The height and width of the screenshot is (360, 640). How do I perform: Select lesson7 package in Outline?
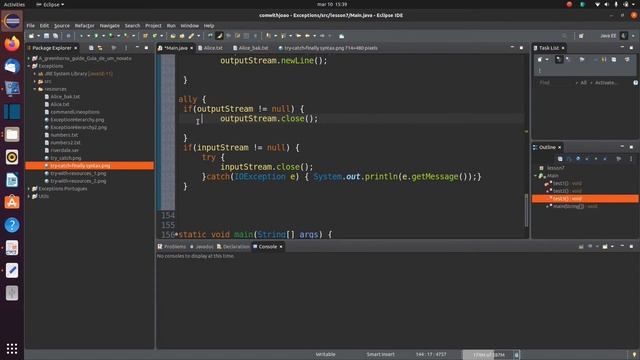tap(556, 168)
